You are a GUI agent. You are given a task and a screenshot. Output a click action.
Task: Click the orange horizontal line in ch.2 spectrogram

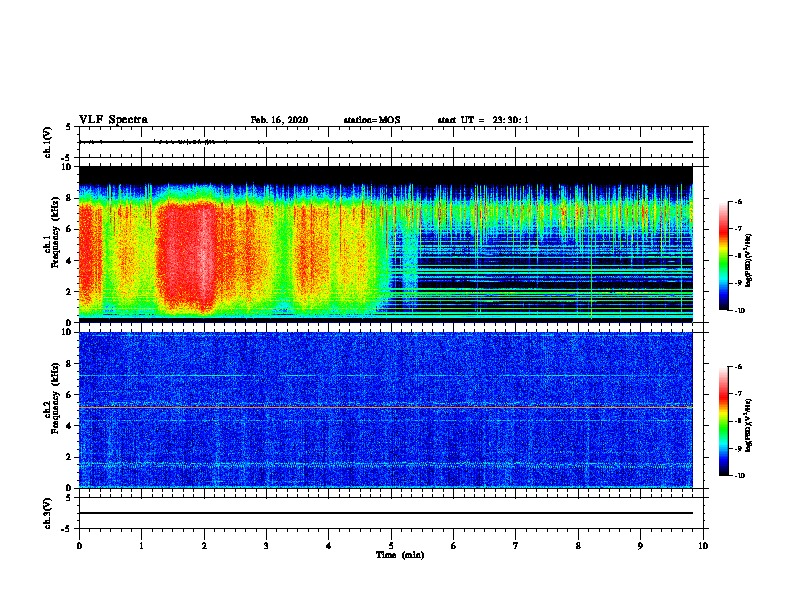click(x=386, y=407)
